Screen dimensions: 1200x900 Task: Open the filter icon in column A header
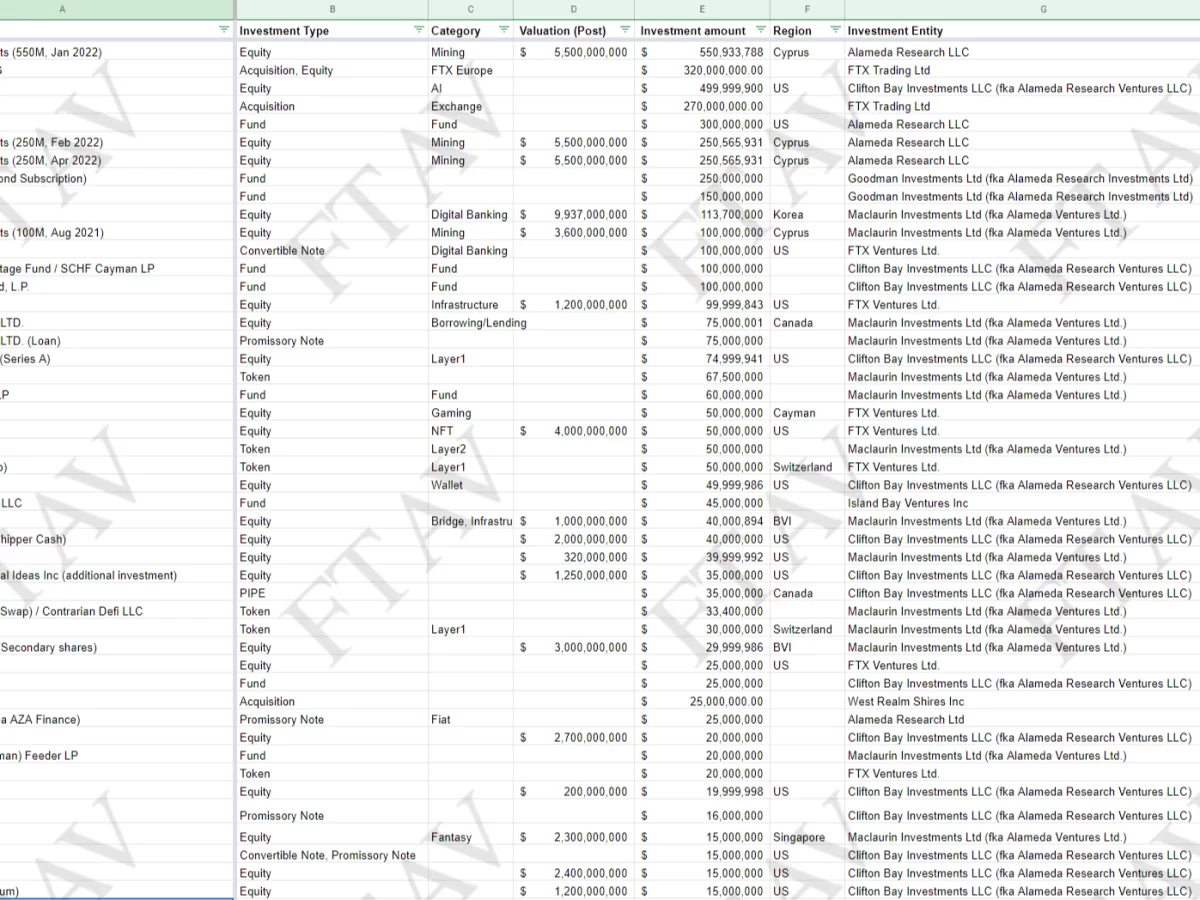[224, 30]
